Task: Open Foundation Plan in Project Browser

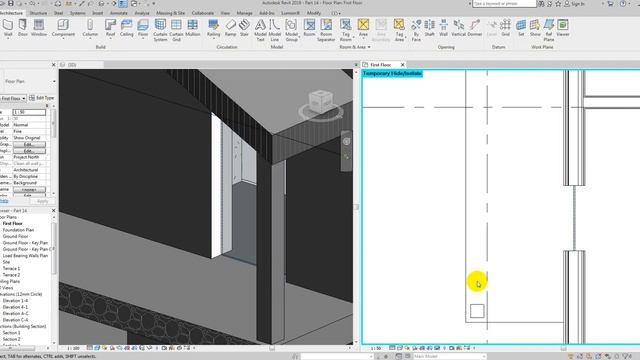Action: click(18, 230)
